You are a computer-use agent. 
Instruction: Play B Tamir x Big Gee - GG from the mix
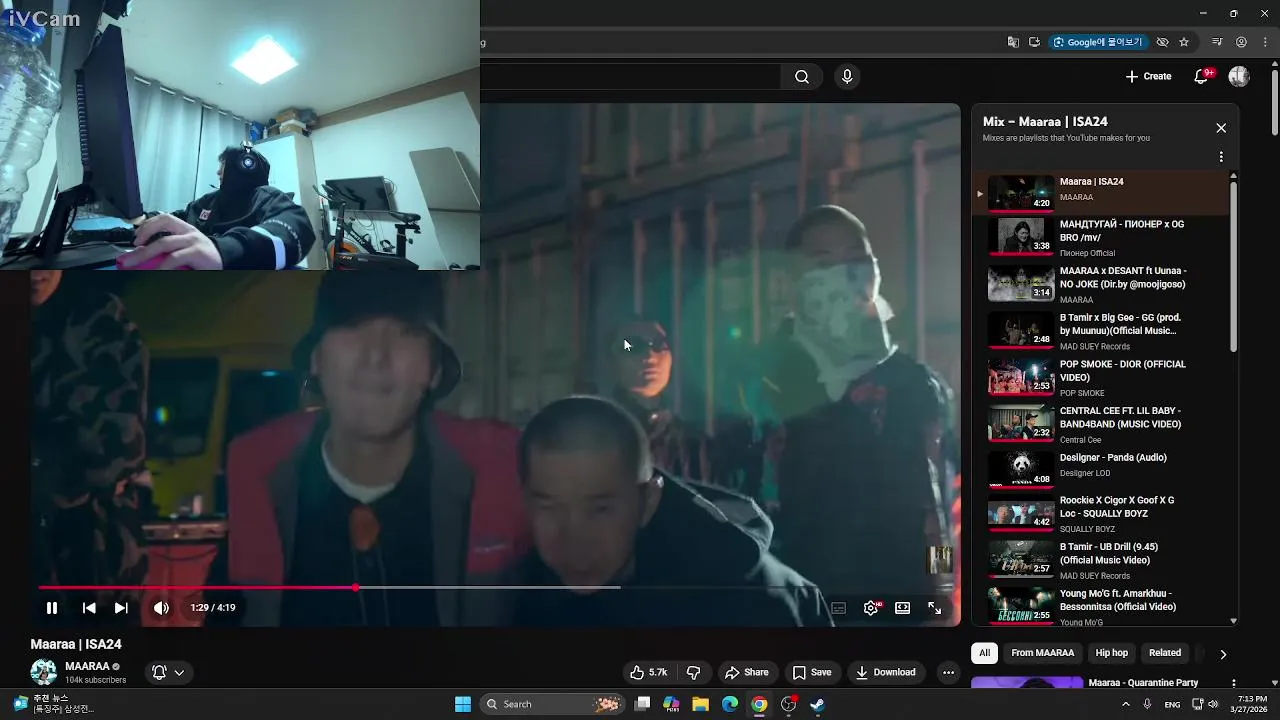click(x=1100, y=331)
